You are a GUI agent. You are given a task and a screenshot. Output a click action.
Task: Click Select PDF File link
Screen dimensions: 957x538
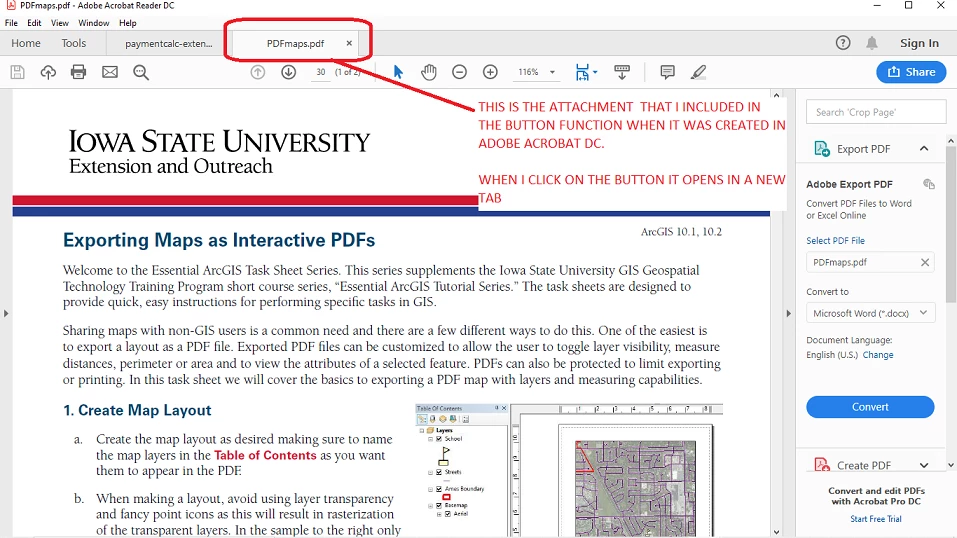click(836, 241)
